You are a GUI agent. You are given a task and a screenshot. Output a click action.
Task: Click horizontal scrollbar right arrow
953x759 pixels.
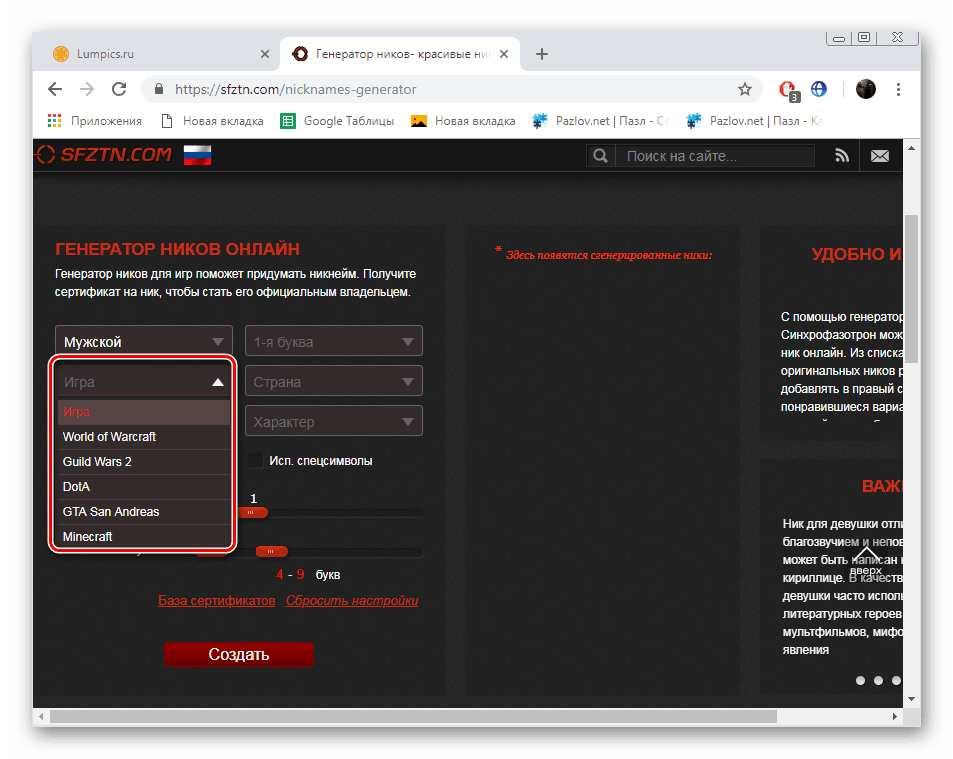(x=895, y=716)
